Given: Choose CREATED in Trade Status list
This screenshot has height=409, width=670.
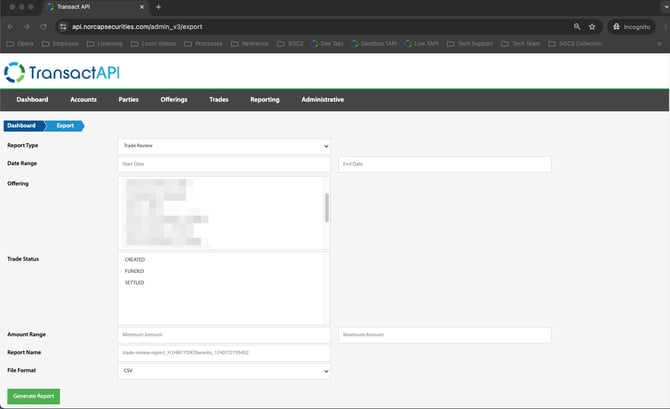Looking at the screenshot, I should (x=135, y=259).
